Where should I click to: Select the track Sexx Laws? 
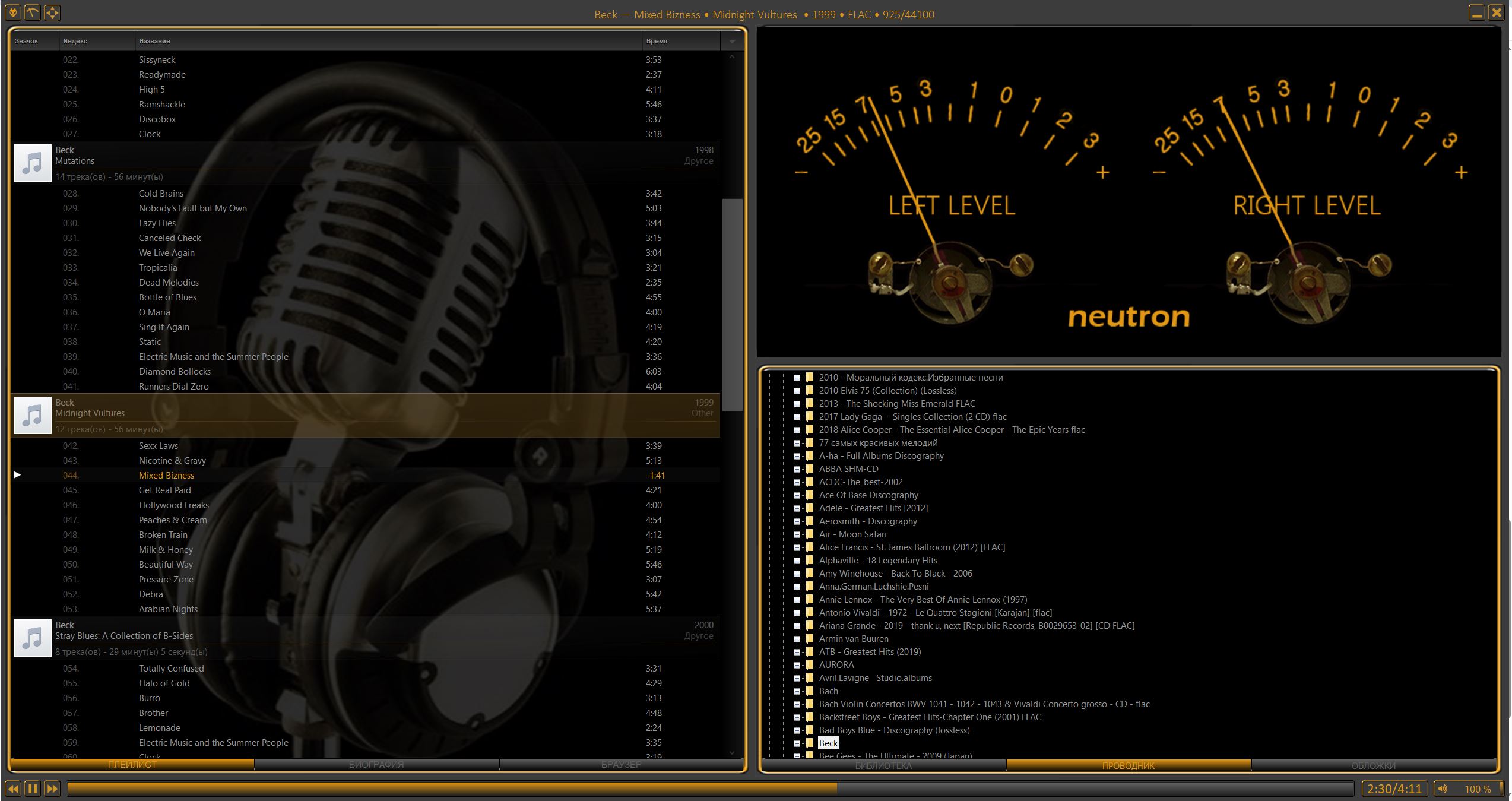(365, 445)
